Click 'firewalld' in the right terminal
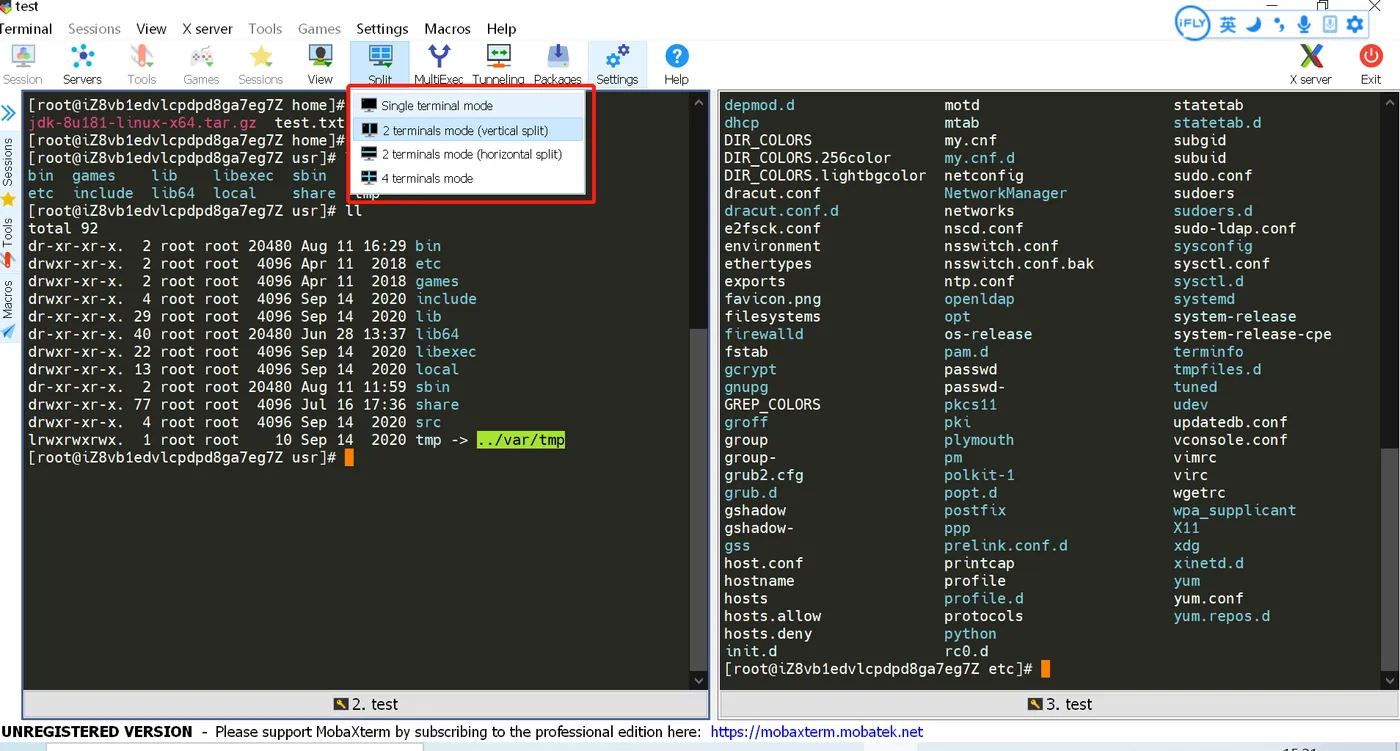1400x751 pixels. tap(764, 334)
